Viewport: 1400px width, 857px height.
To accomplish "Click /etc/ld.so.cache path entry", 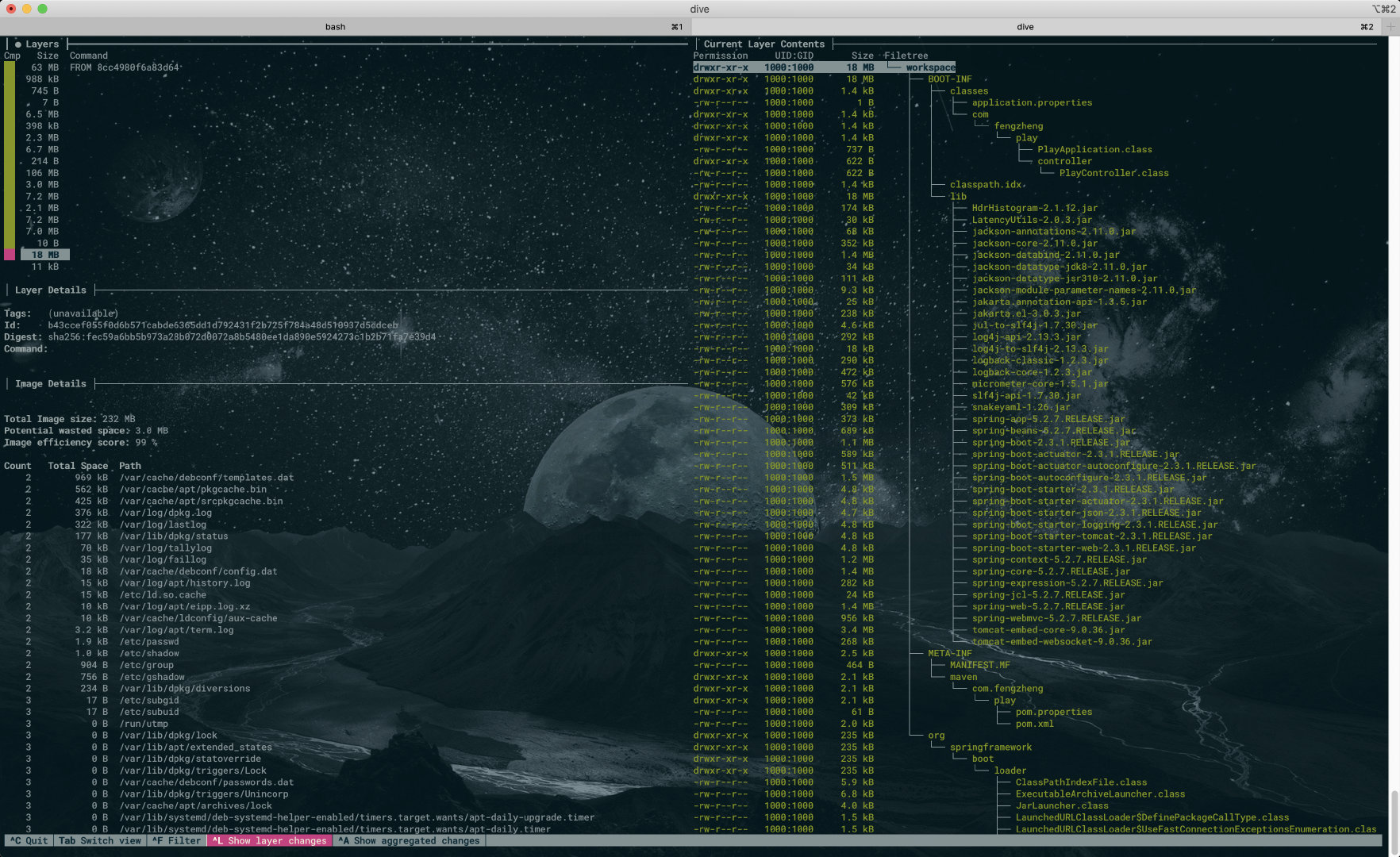I will 163,595.
